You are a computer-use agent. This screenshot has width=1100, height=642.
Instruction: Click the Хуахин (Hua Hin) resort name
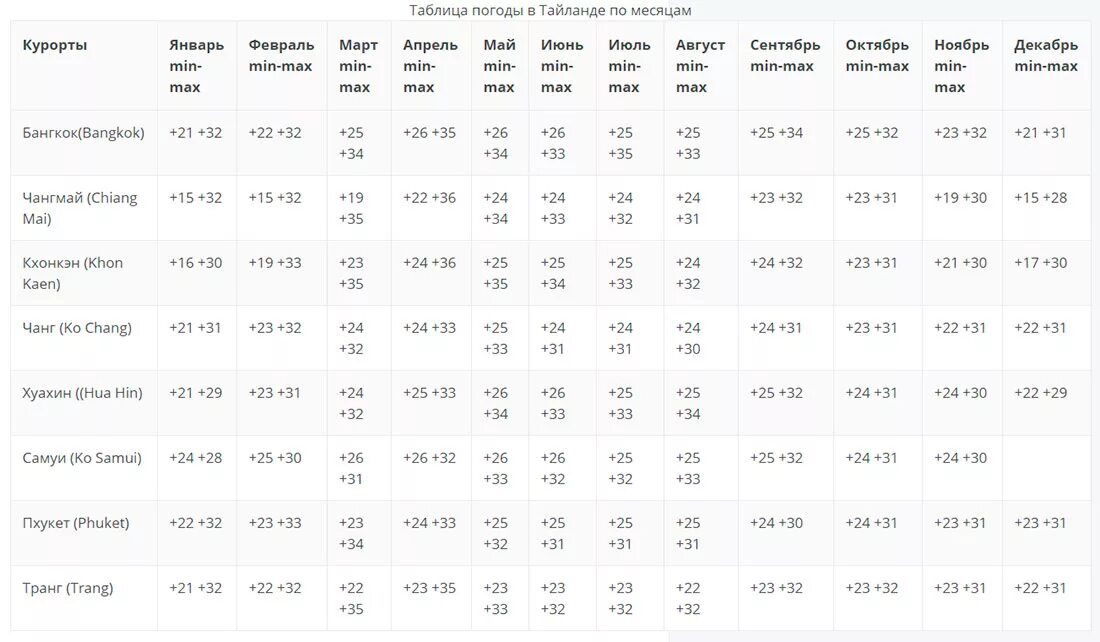point(82,393)
